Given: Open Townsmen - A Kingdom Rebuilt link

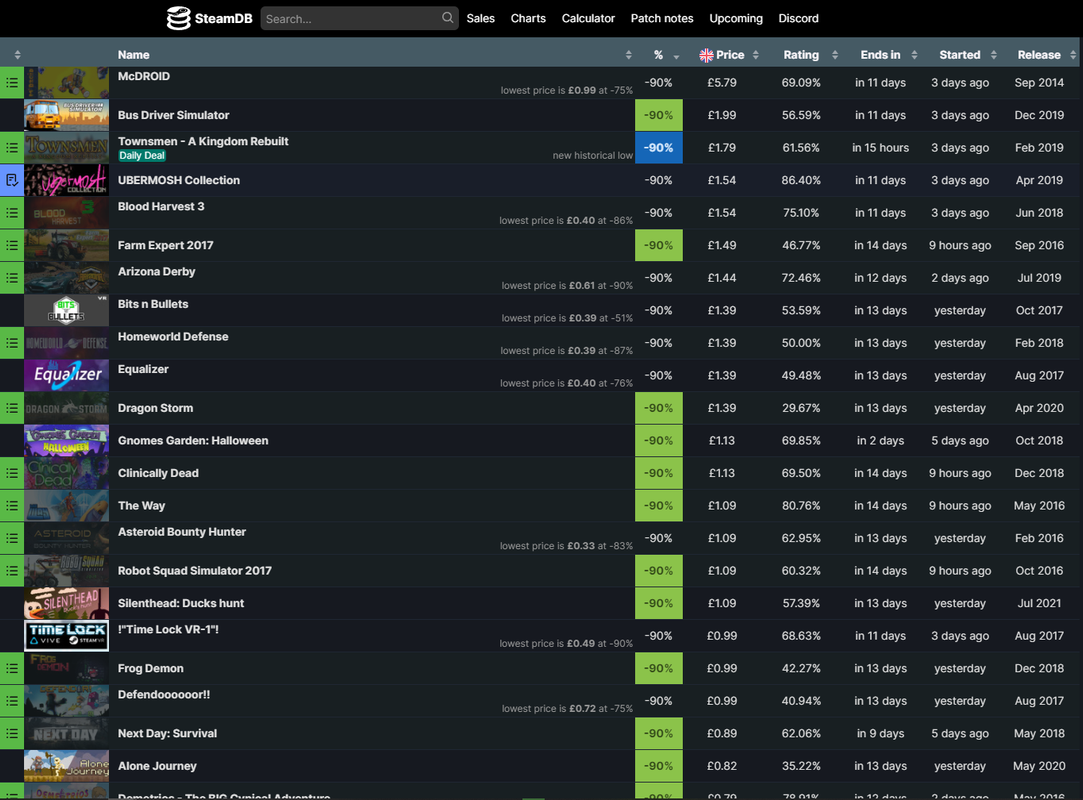Looking at the screenshot, I should 203,141.
